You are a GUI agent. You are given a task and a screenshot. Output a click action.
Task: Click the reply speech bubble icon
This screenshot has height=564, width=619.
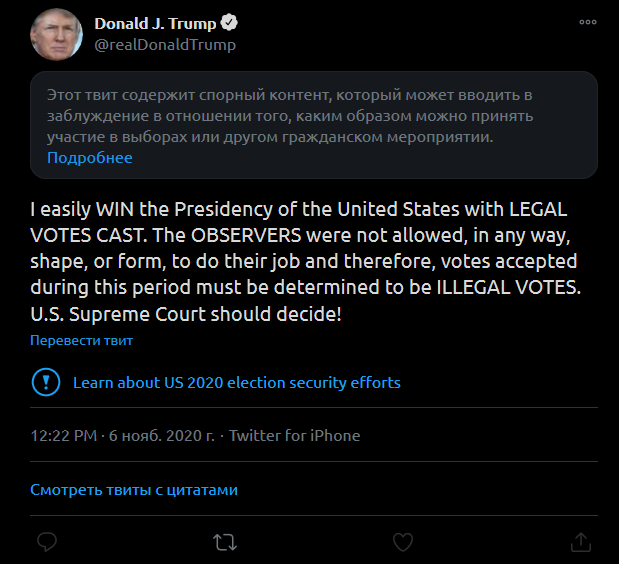tap(47, 541)
